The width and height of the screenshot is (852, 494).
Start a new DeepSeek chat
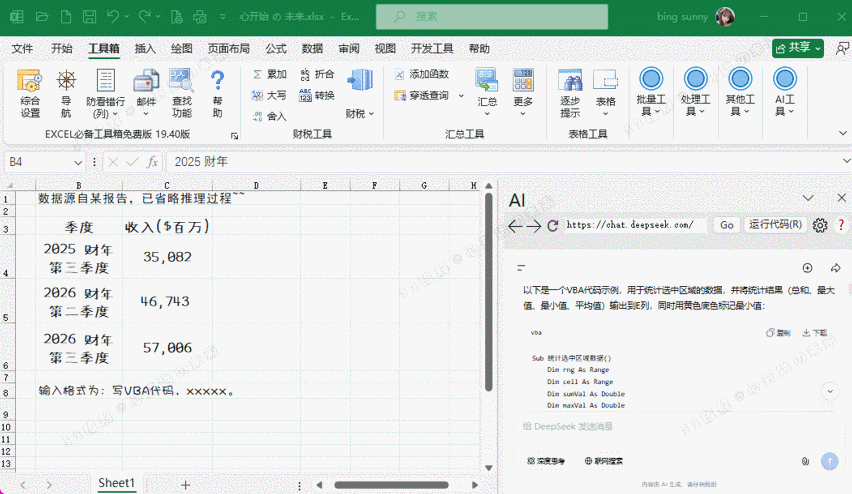808,268
